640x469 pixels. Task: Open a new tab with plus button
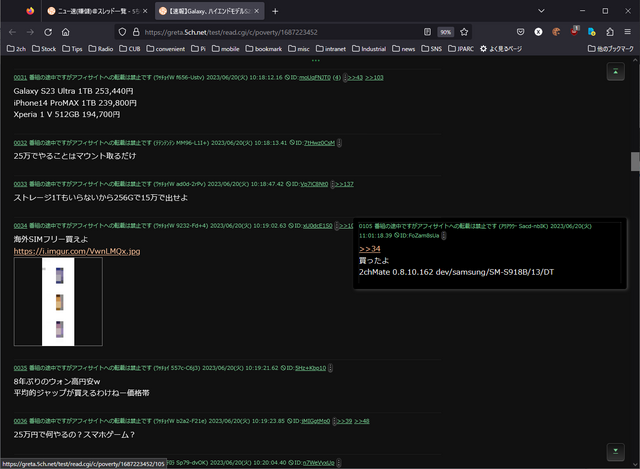coord(275,11)
